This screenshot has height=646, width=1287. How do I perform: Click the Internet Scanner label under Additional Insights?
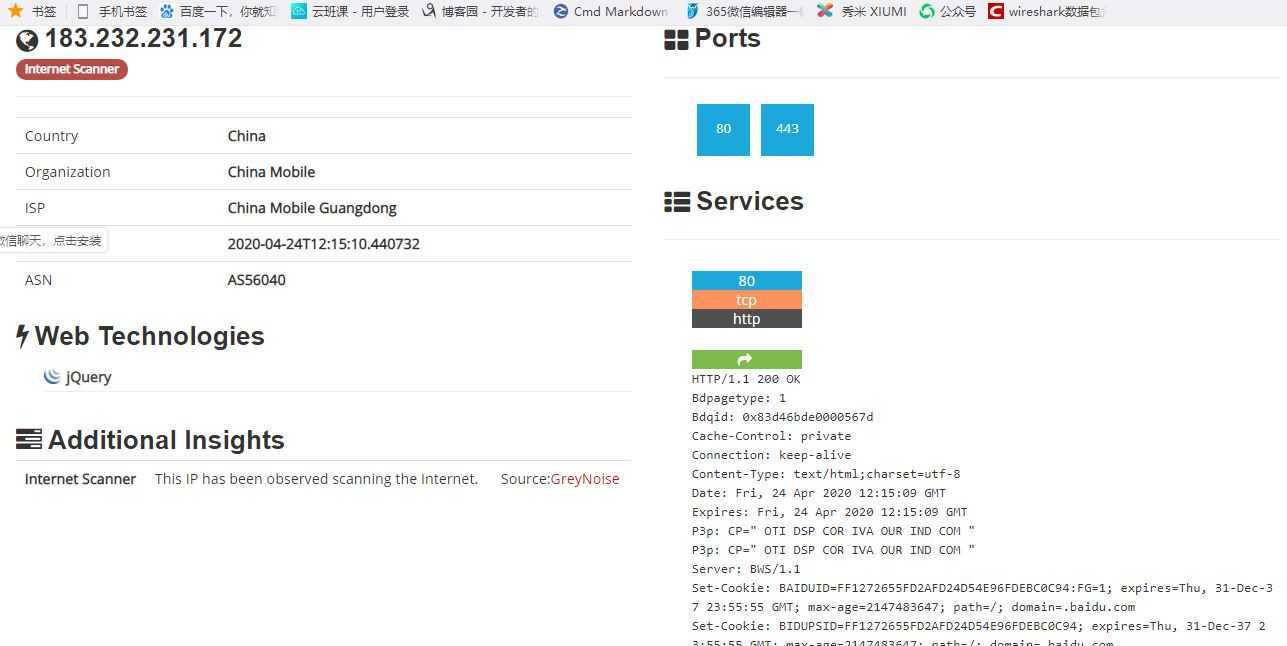tap(80, 479)
